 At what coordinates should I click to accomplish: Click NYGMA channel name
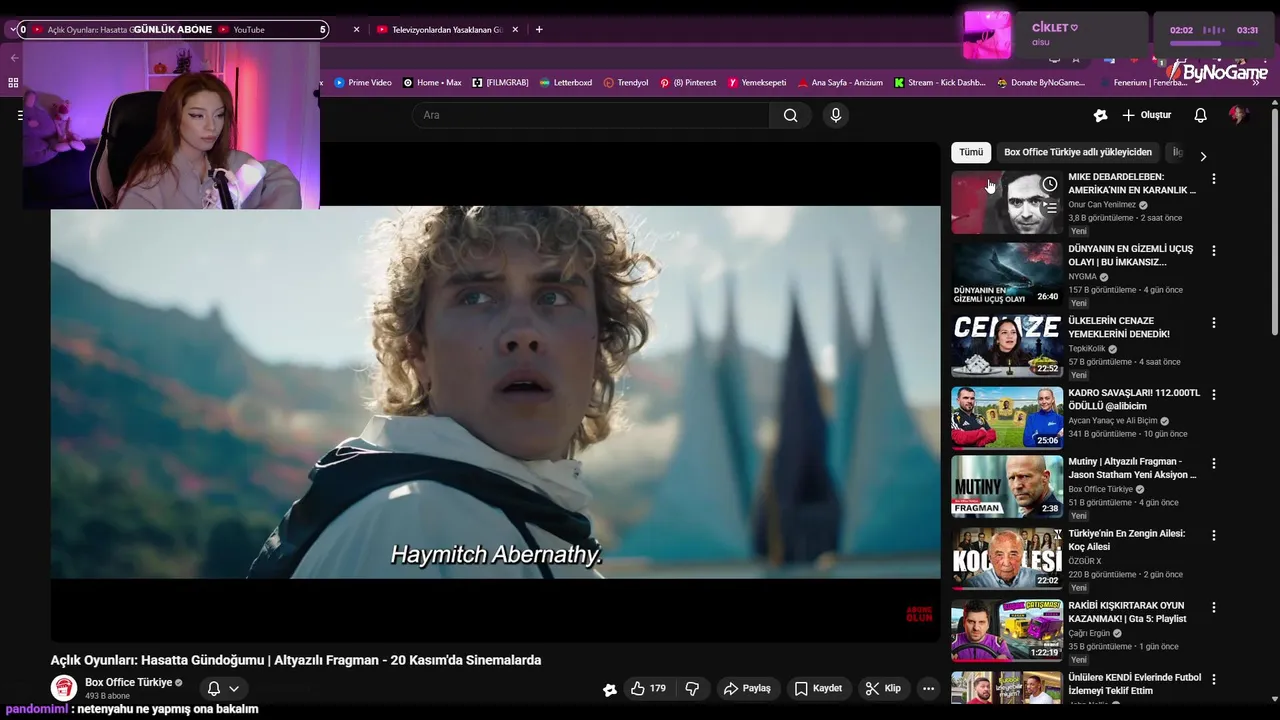point(1082,277)
